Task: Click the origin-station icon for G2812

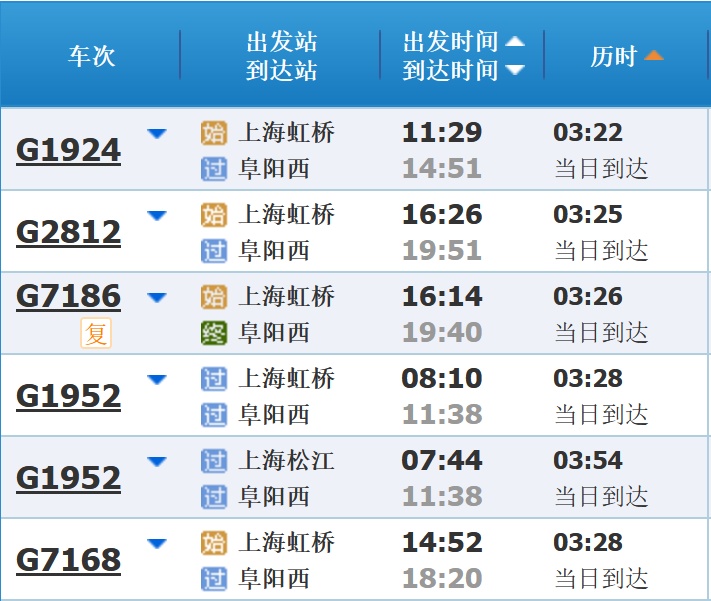Action: tap(214, 215)
